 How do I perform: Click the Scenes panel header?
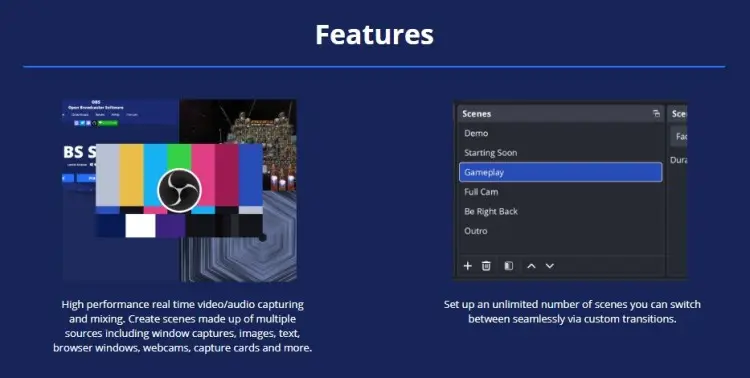[x=561, y=113]
